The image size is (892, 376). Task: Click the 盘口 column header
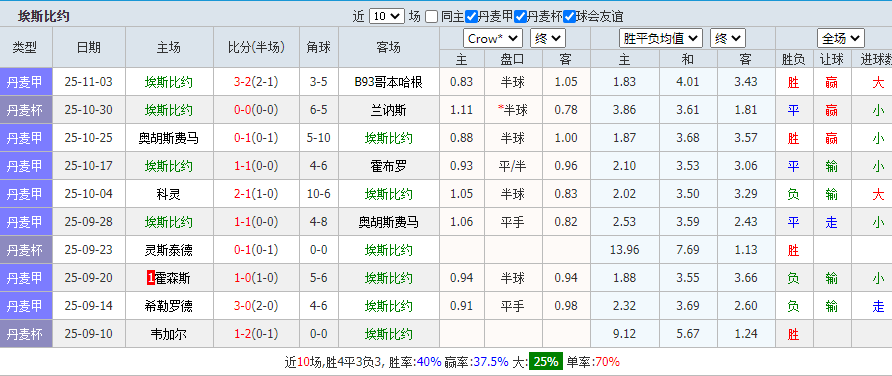pyautogui.click(x=513, y=59)
